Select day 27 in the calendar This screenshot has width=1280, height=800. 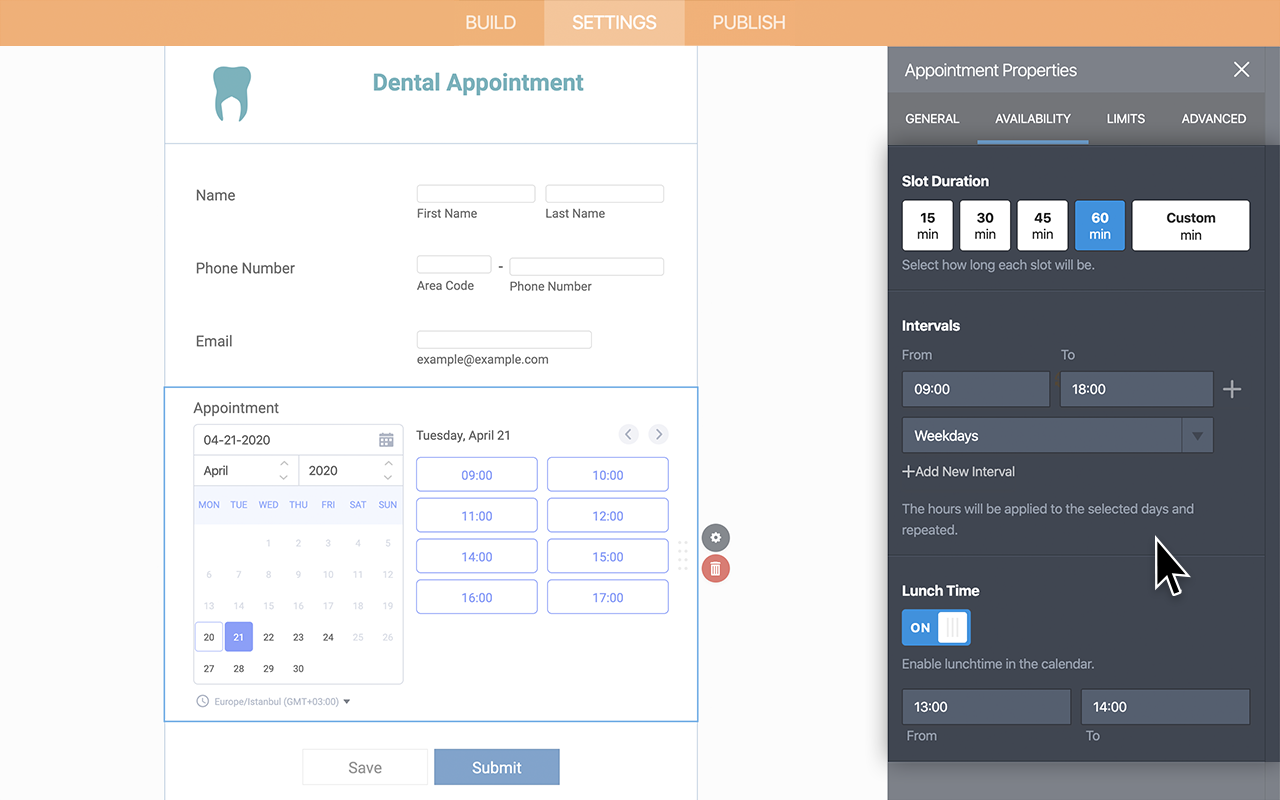tap(209, 668)
